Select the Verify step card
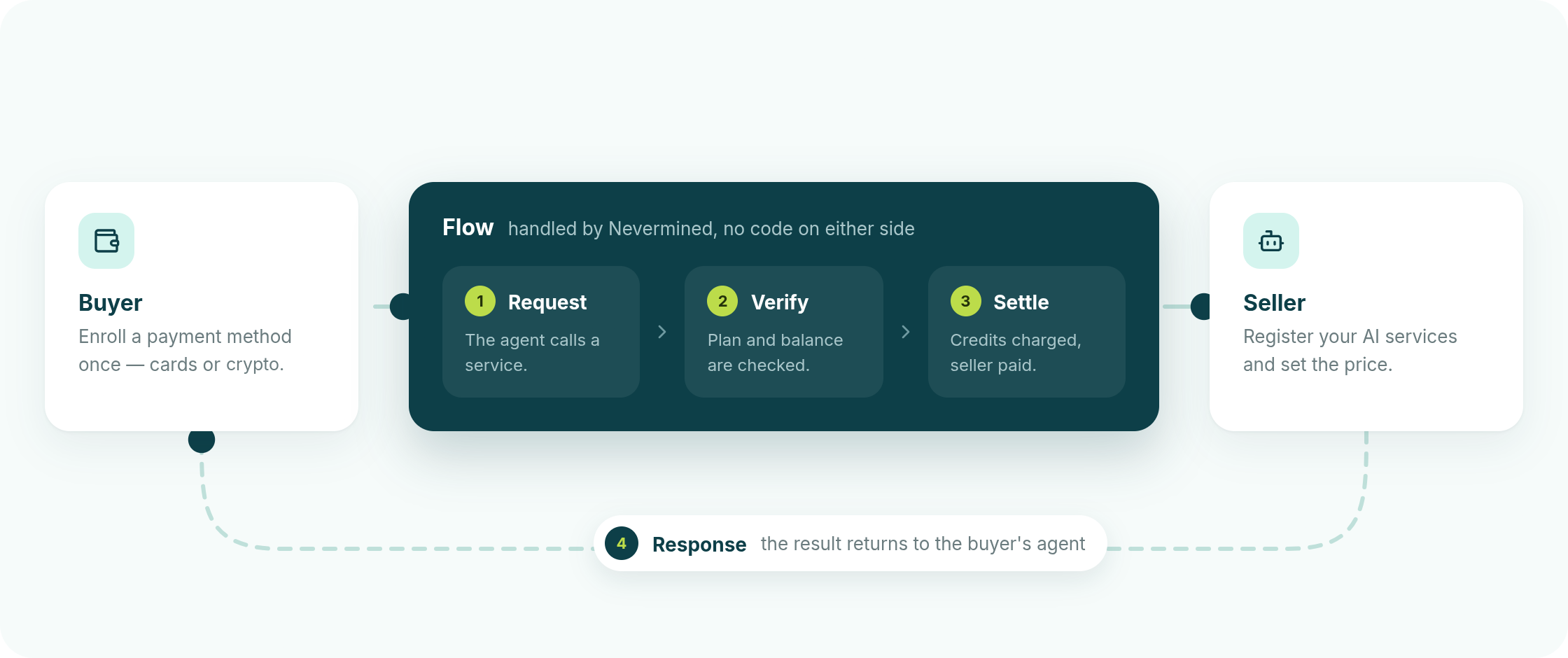Screen dimensions: 1568x658 coord(784,332)
